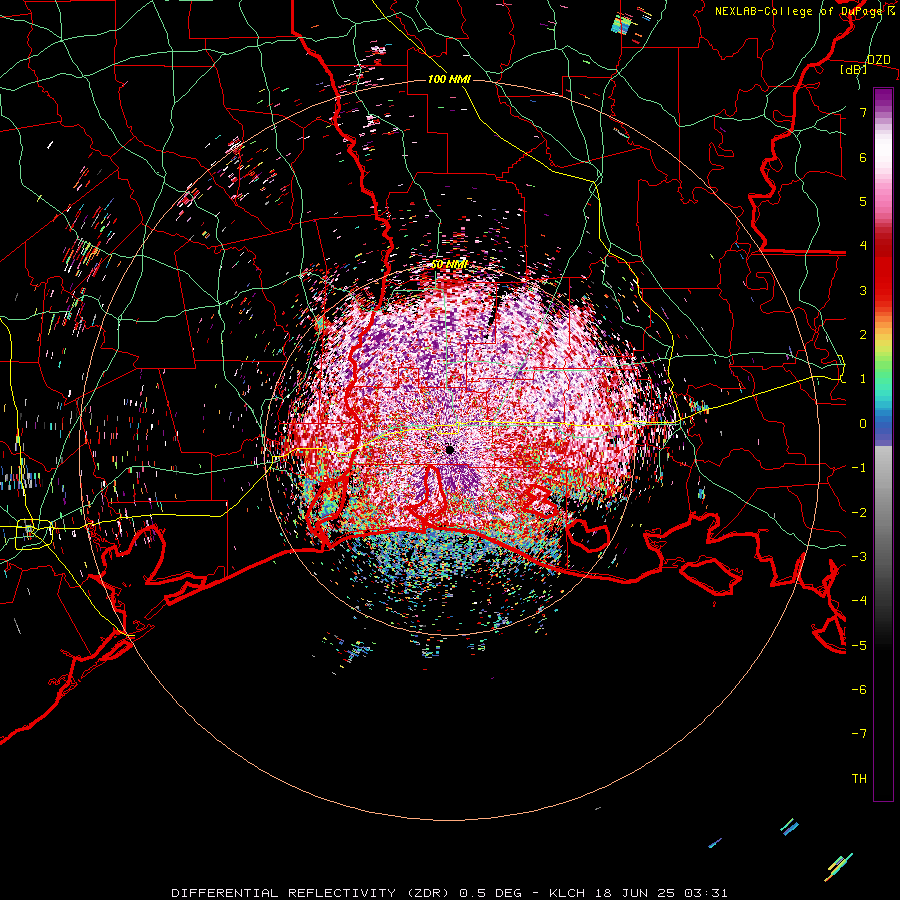The width and height of the screenshot is (900, 900).
Task: Click the 5 value on the scale
Action: (863, 201)
